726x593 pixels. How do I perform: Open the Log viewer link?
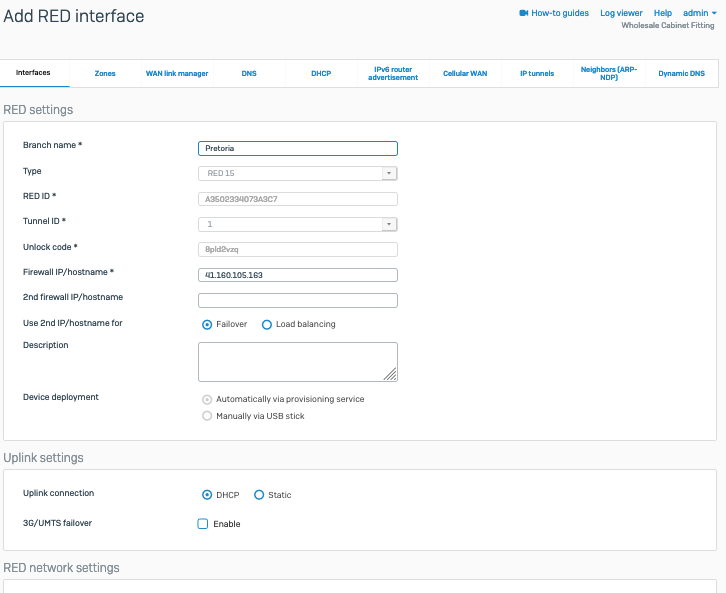pos(621,13)
